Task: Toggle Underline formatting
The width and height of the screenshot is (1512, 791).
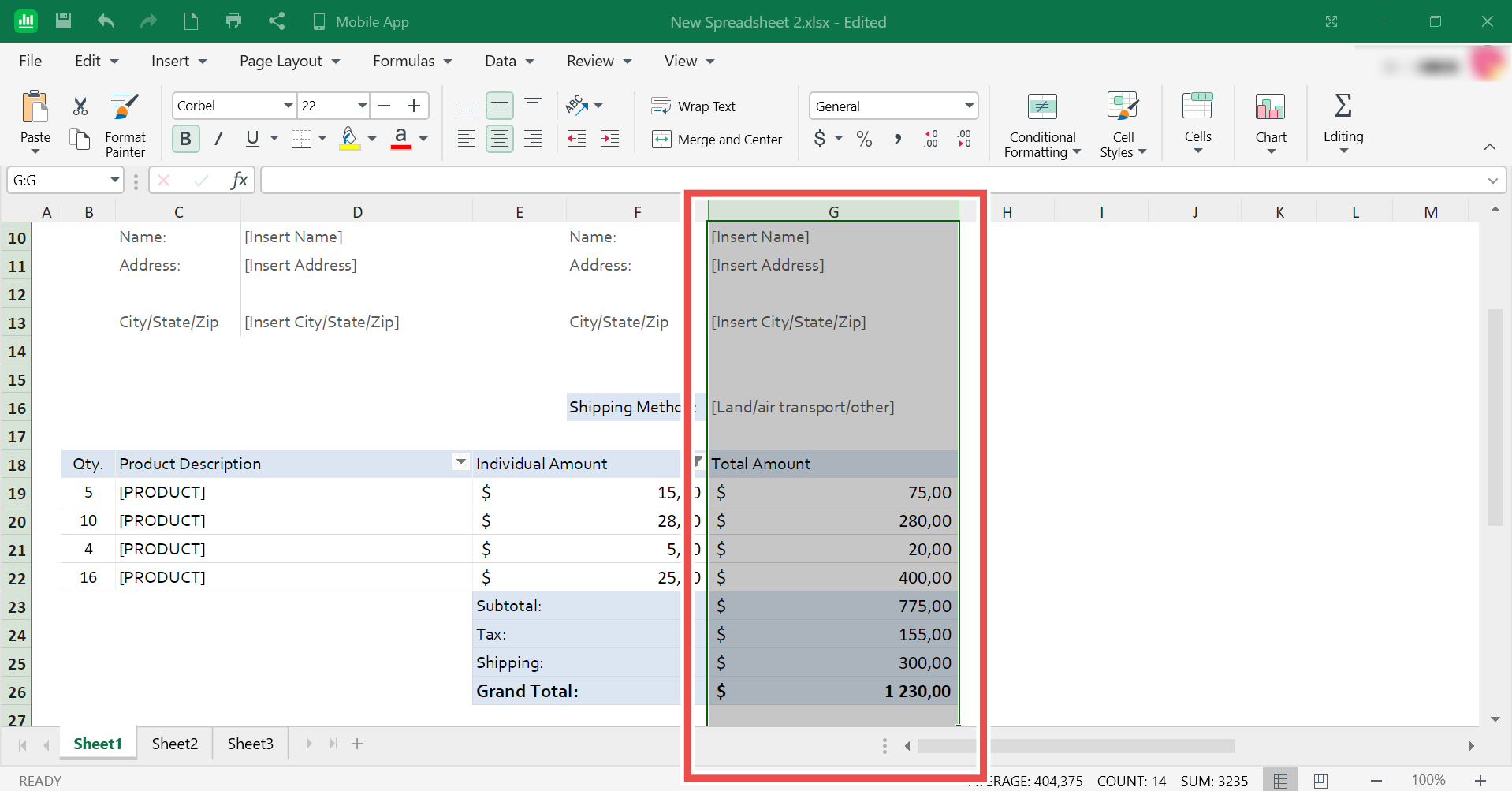Action: (252, 139)
